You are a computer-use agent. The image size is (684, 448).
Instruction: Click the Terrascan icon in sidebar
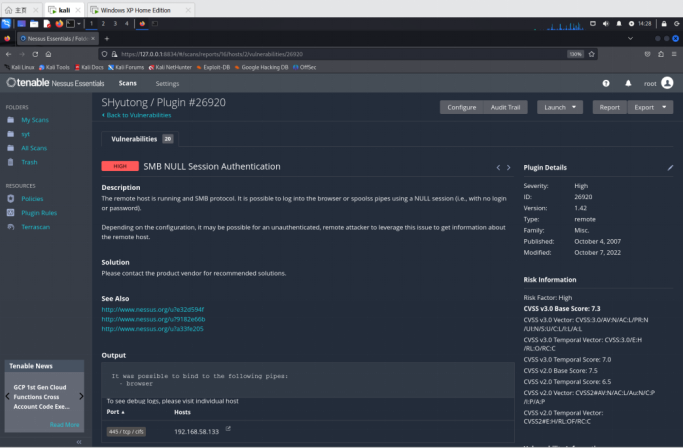click(11, 227)
